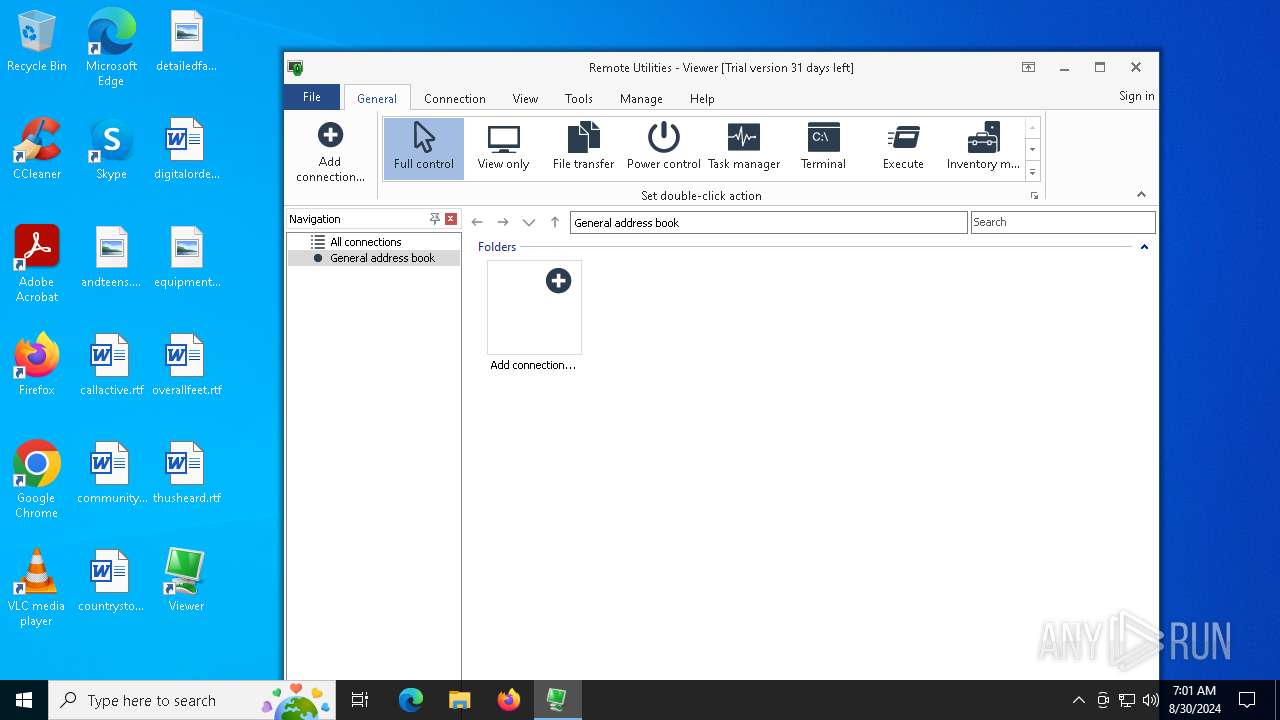This screenshot has height=720, width=1280.
Task: Open Task View on taskbar
Action: tap(360, 700)
